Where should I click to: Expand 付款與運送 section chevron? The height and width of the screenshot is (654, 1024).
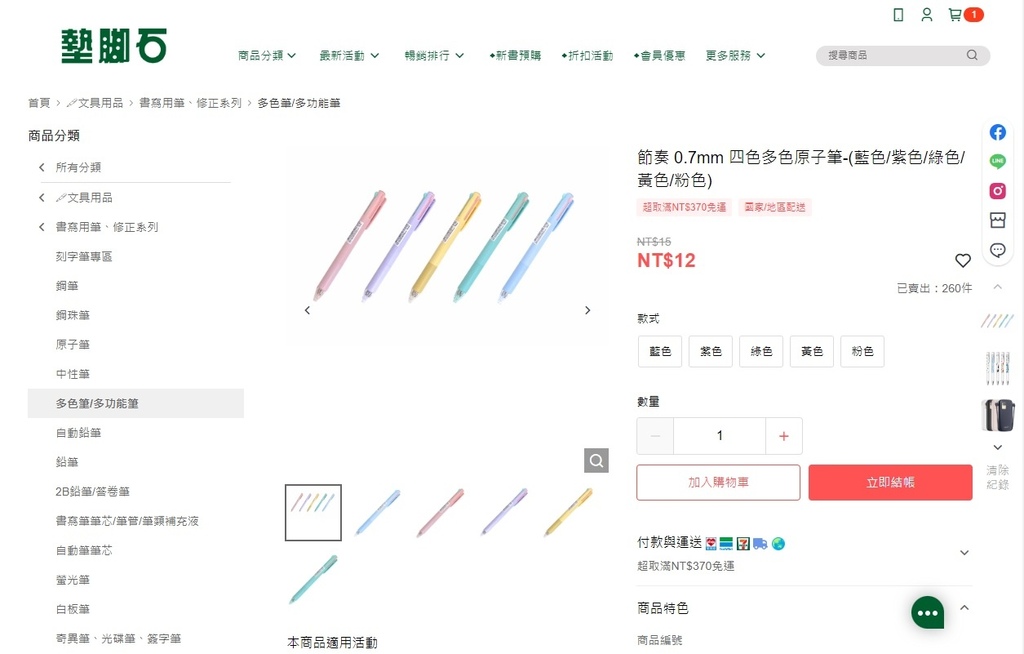(x=965, y=553)
